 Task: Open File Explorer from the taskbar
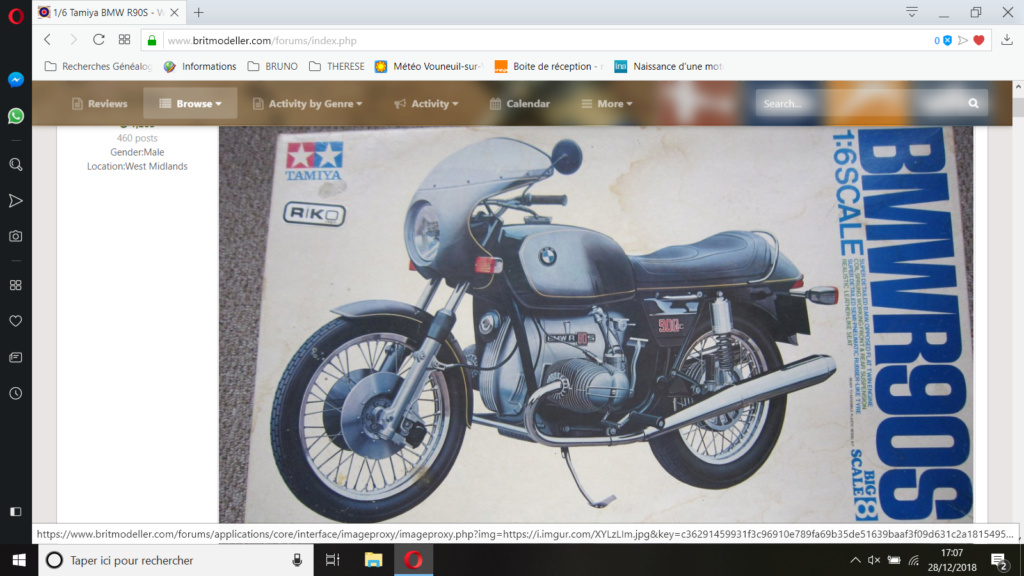coord(373,560)
